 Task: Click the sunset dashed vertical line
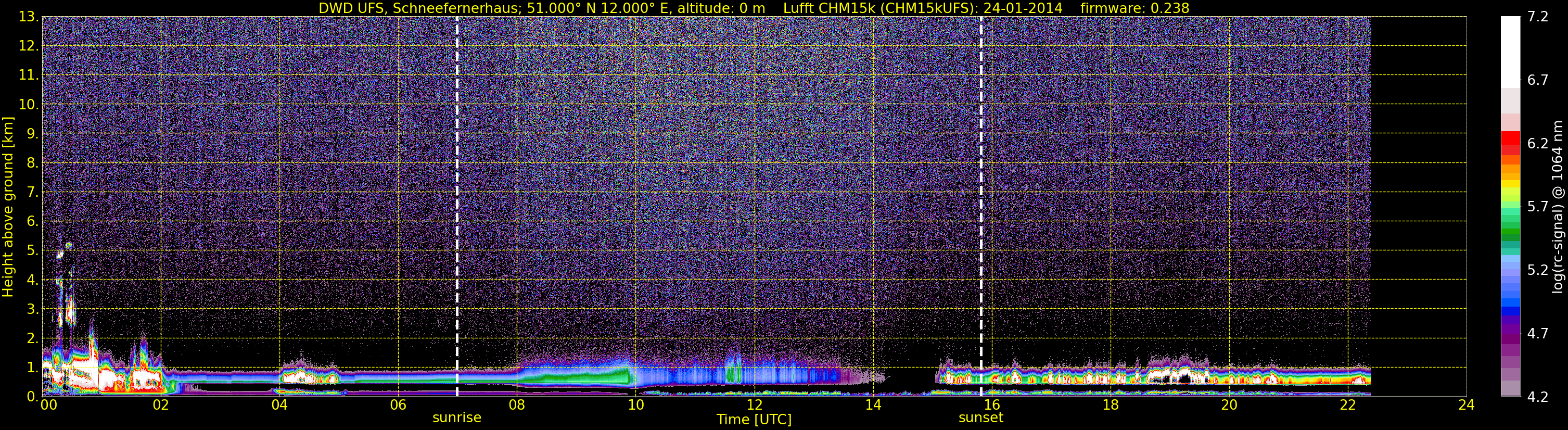click(981, 207)
